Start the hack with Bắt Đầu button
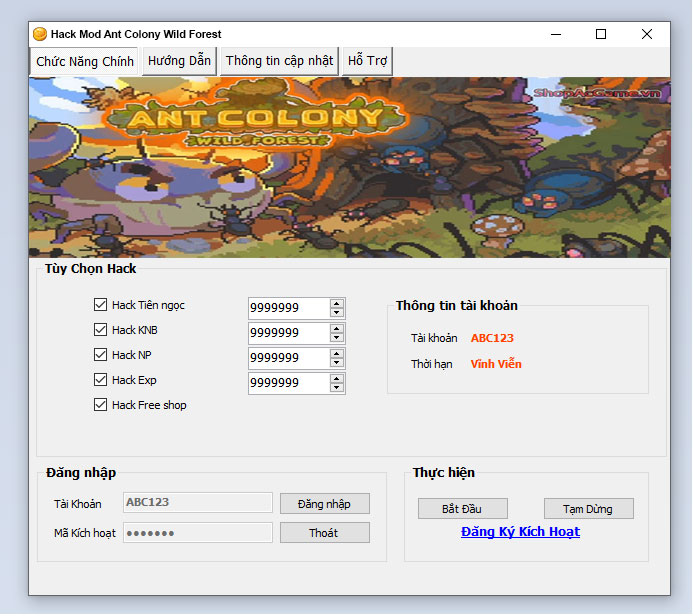693x616 pixels. (462, 509)
